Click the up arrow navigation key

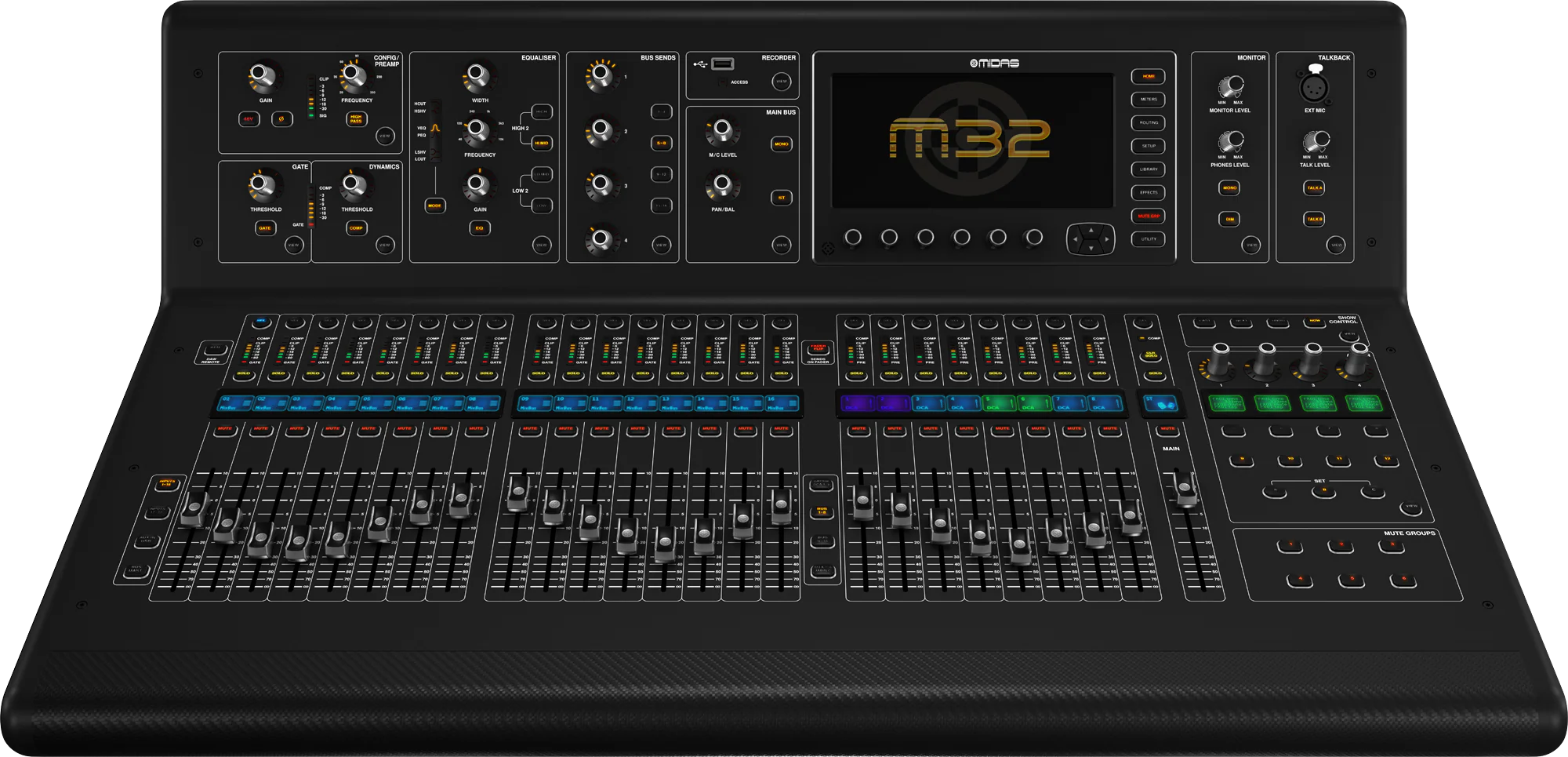1091,230
